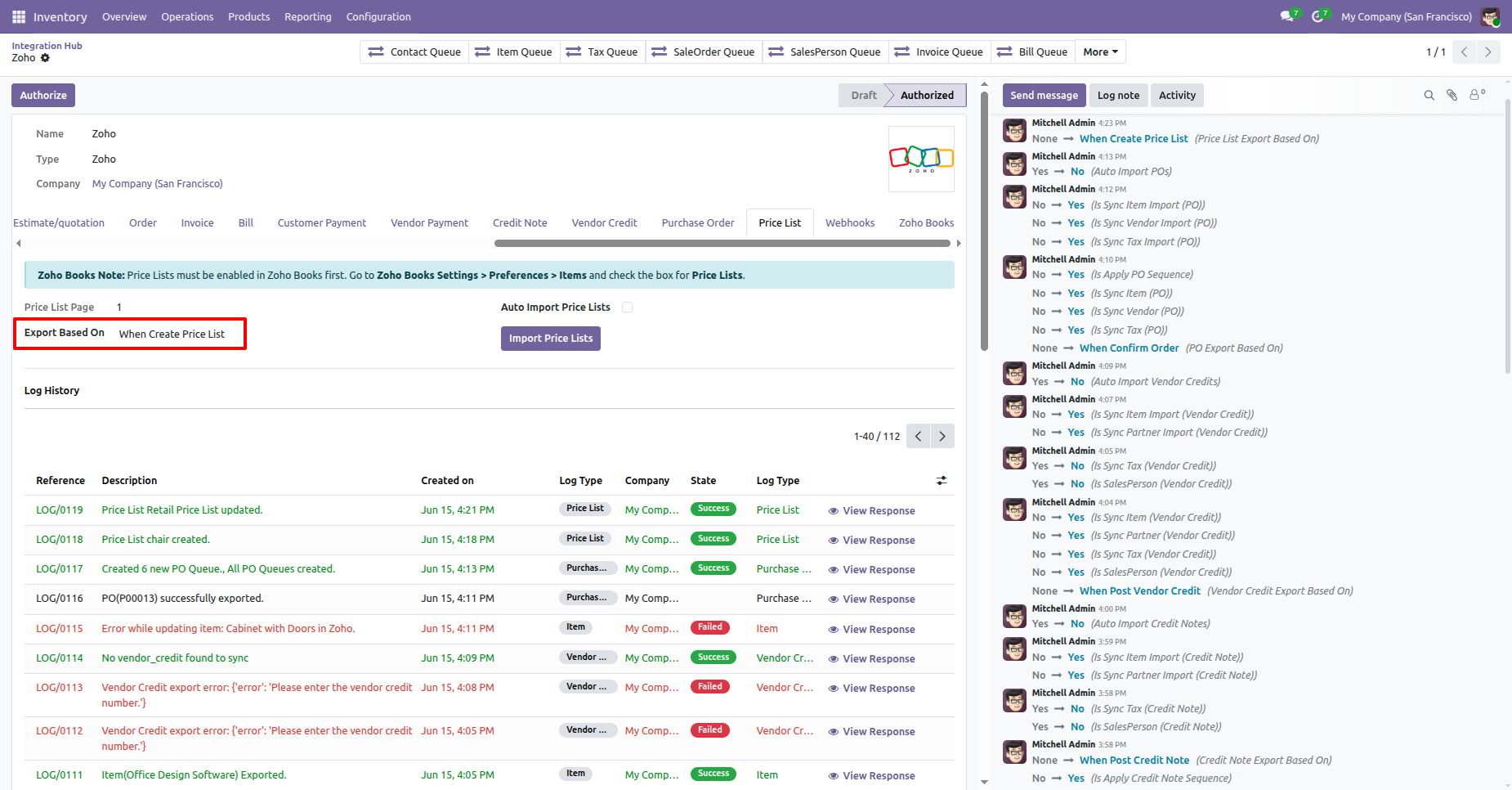Open Item Queue smart button
The height and width of the screenshot is (790, 1512).
514,52
